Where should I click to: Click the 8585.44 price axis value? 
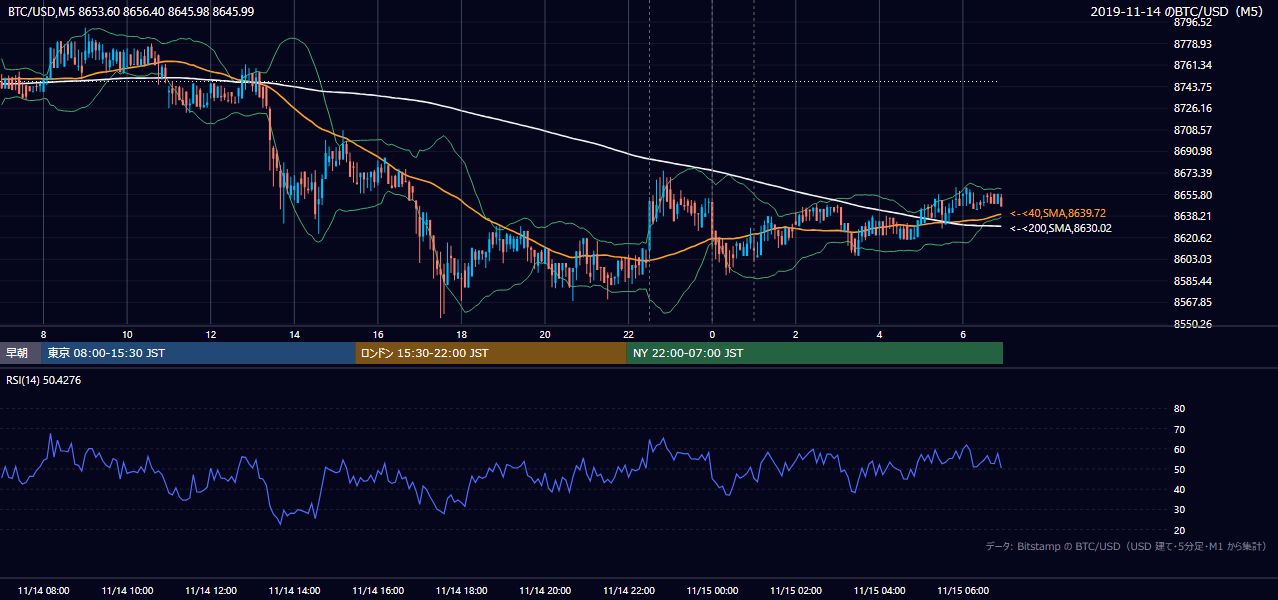click(1192, 281)
